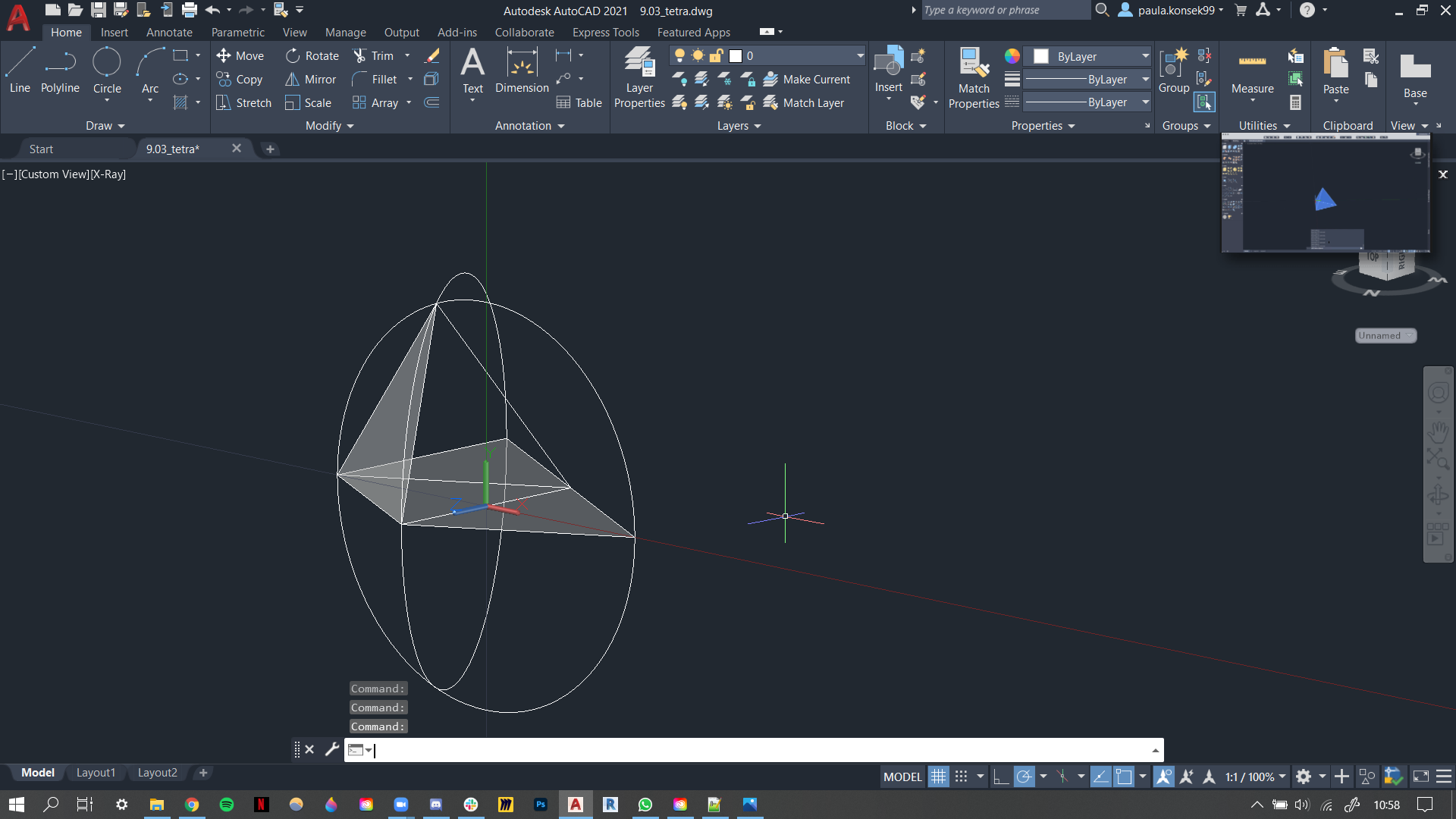Image resolution: width=1456 pixels, height=819 pixels.
Task: Expand the Properties panel dropdown
Action: tap(1043, 126)
